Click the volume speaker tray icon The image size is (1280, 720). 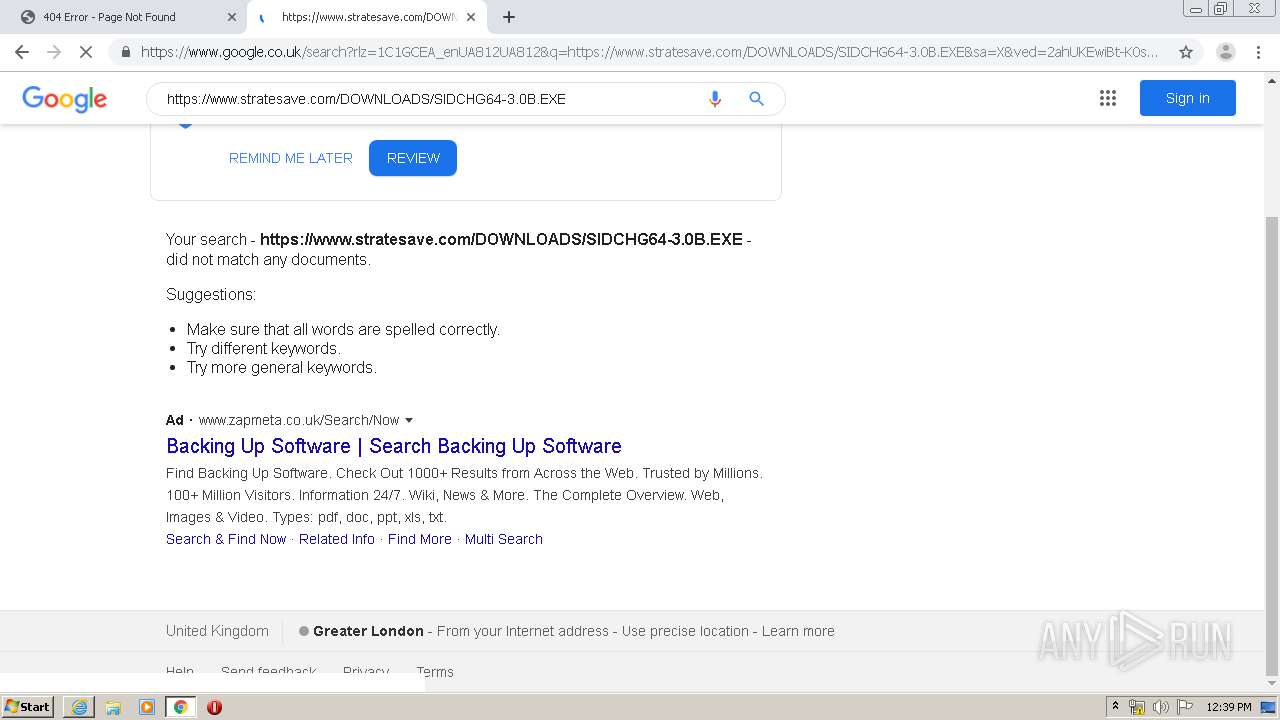click(1161, 707)
